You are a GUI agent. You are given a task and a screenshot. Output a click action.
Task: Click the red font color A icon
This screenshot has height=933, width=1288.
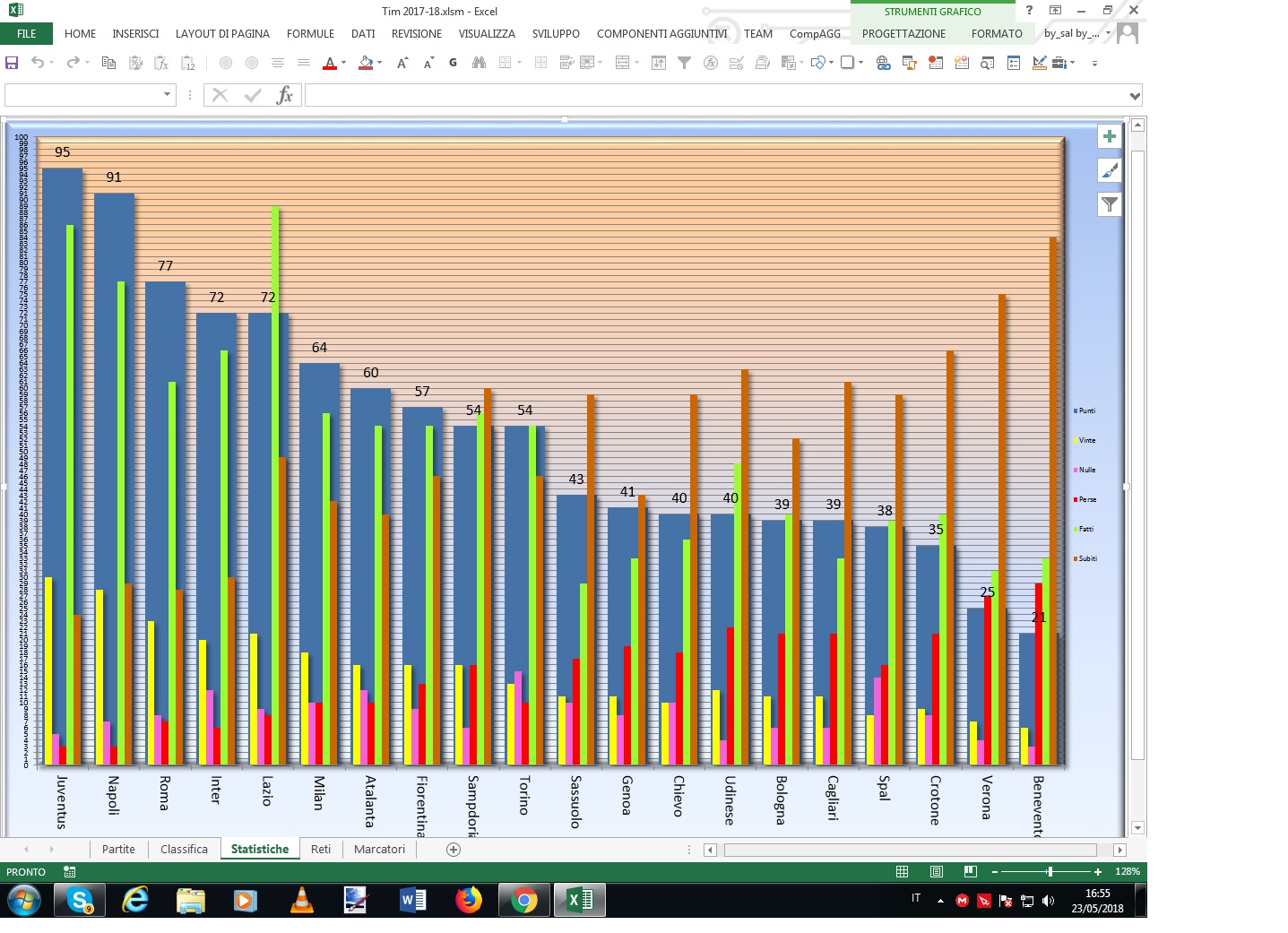click(330, 63)
